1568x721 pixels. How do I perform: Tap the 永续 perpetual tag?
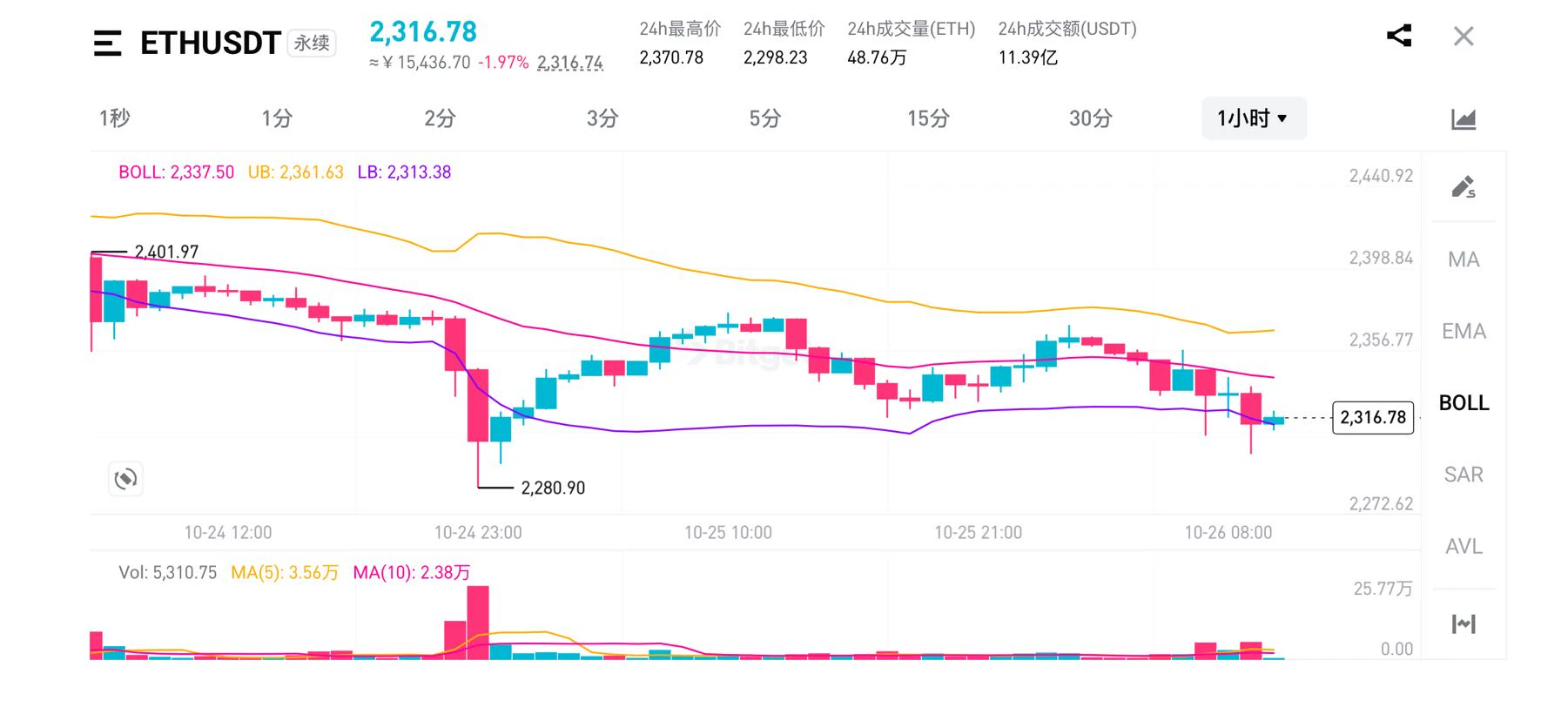coord(312,43)
